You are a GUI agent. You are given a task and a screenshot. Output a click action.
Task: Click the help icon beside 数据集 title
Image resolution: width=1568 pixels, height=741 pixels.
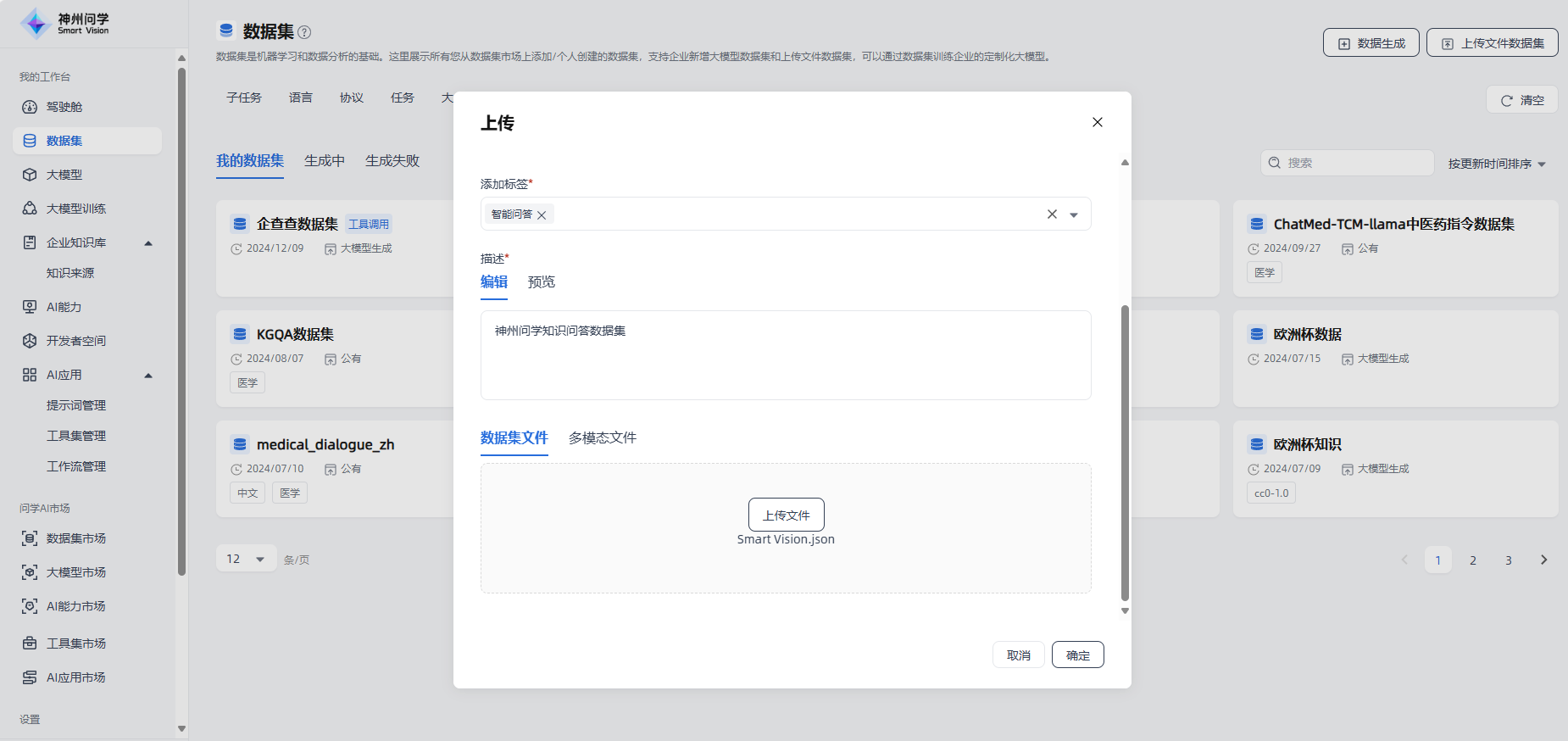304,32
